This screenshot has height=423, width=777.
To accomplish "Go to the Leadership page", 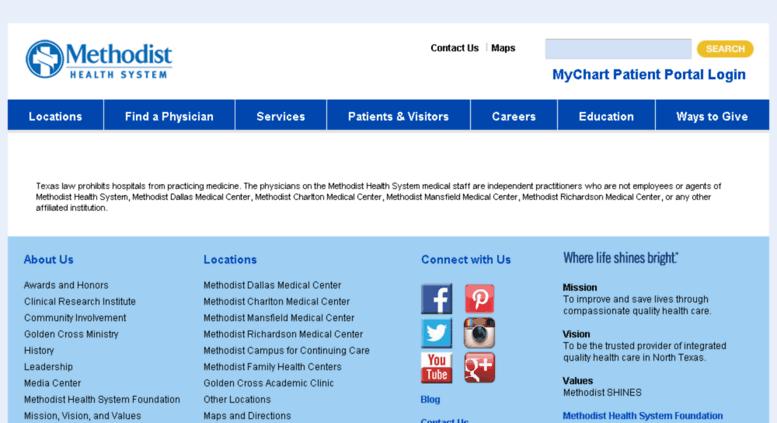I will pyautogui.click(x=48, y=367).
